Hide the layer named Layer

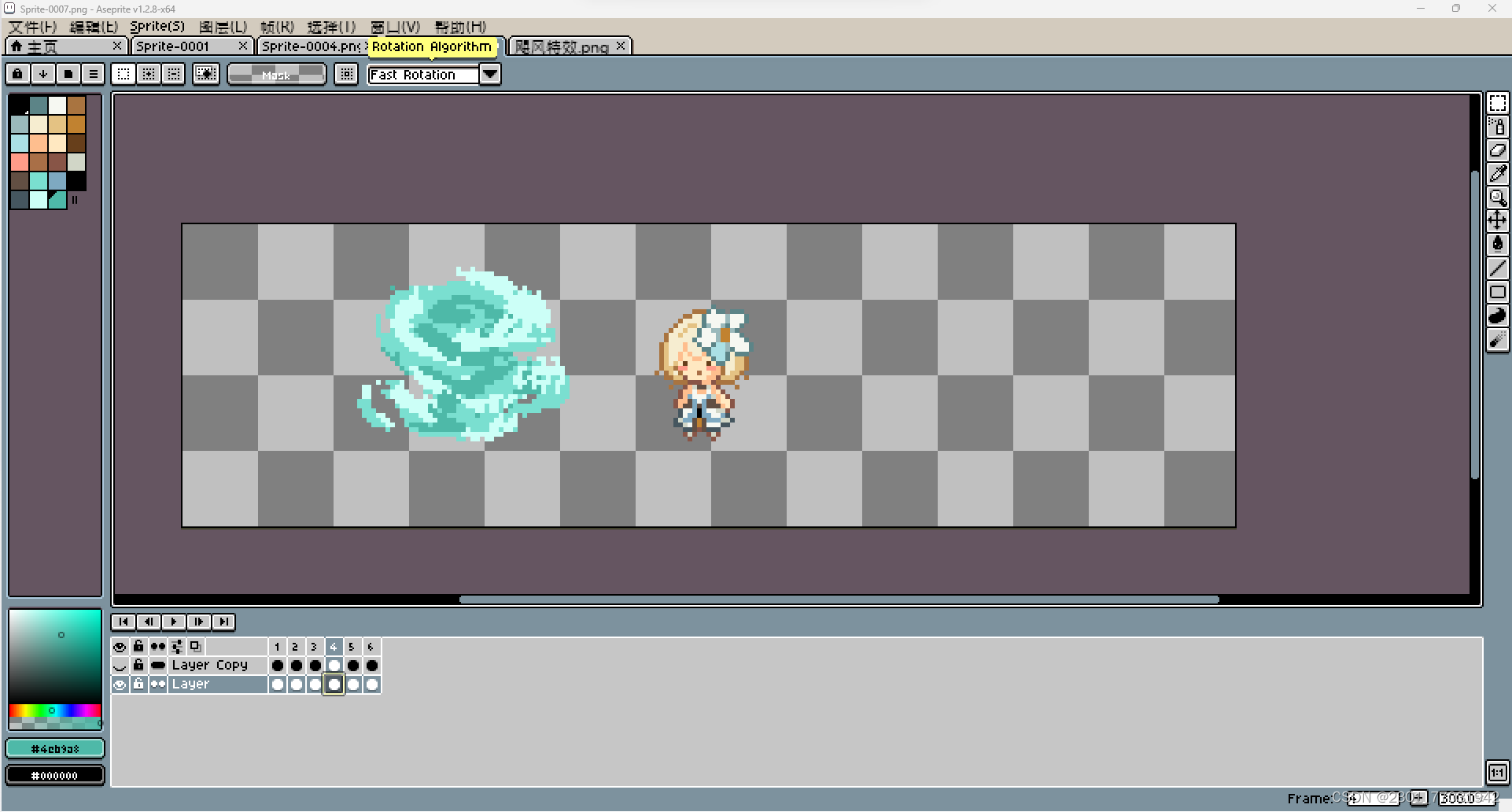point(120,685)
